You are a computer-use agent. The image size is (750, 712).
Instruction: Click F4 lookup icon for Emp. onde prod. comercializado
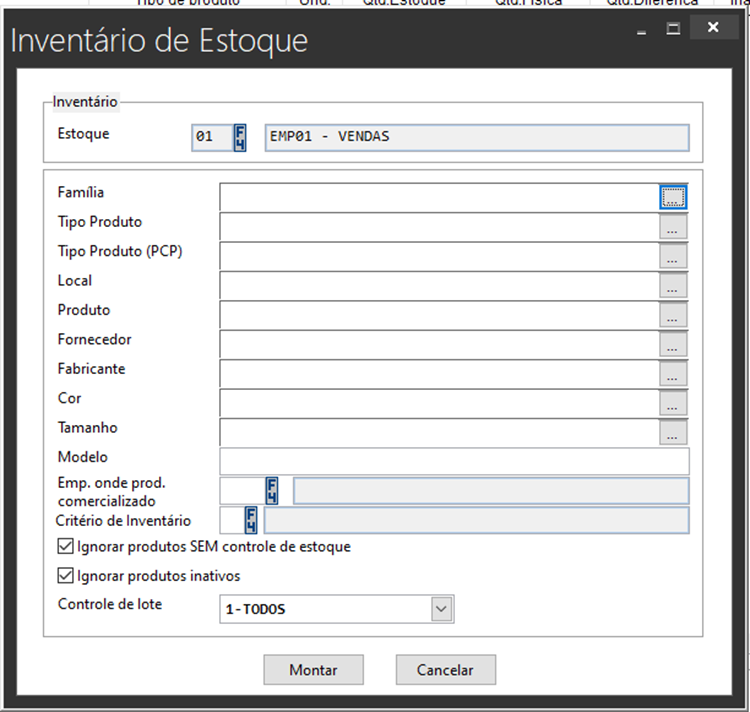[x=272, y=491]
